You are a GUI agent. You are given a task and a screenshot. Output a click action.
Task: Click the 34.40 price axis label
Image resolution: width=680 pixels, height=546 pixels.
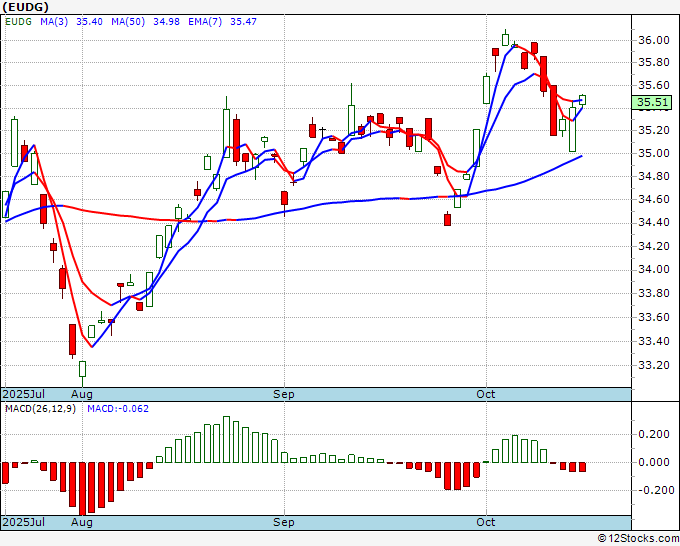pos(654,222)
